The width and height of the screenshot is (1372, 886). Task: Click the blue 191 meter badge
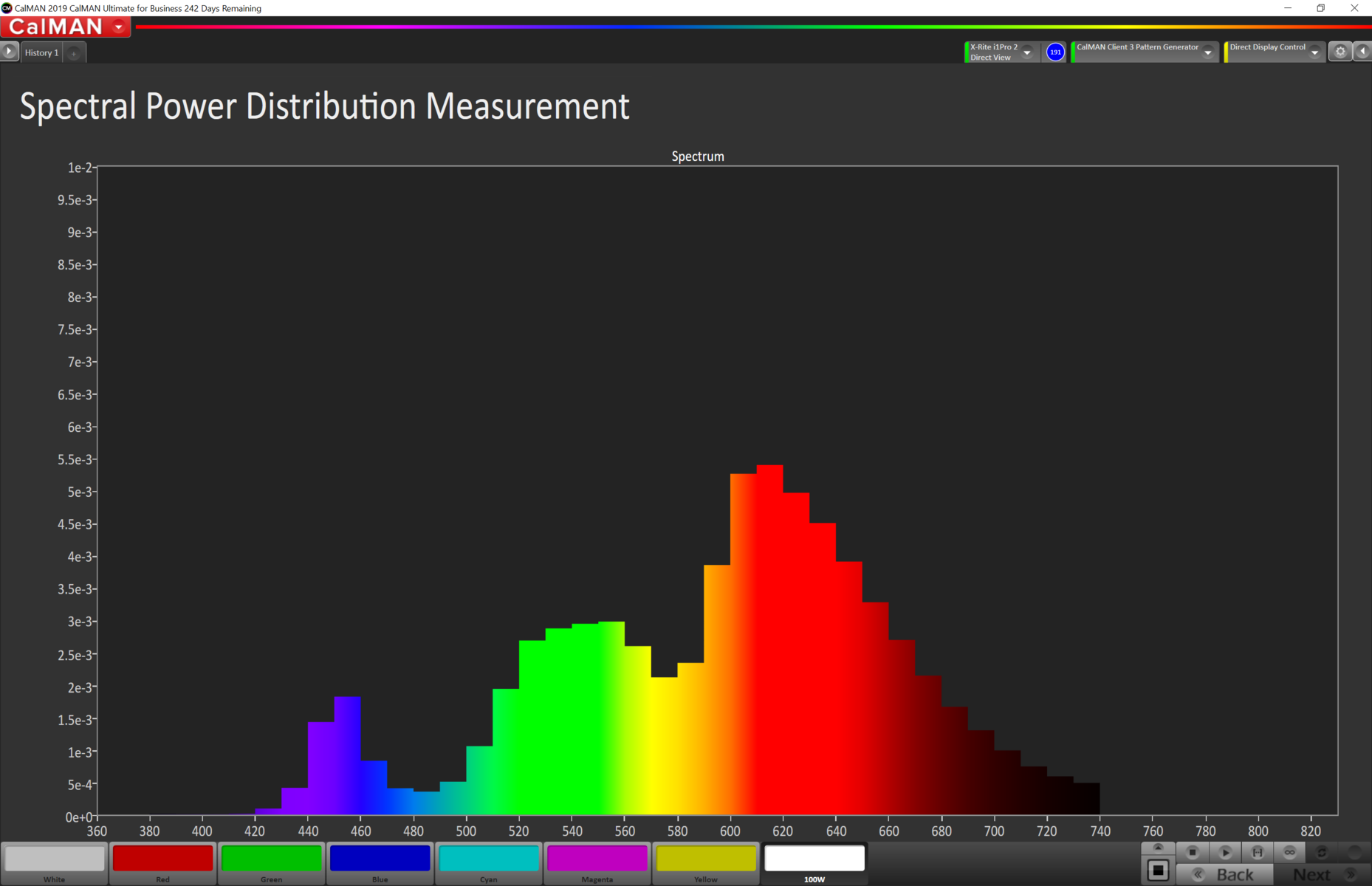point(1055,52)
